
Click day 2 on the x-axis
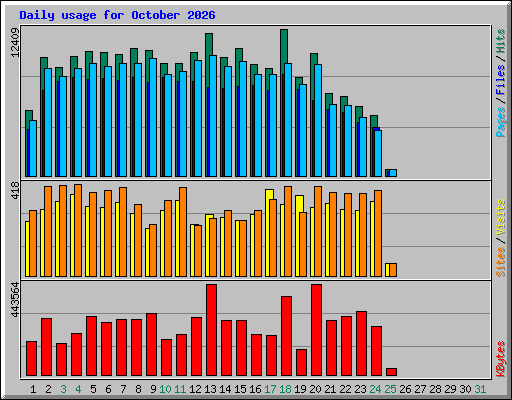pos(48,389)
